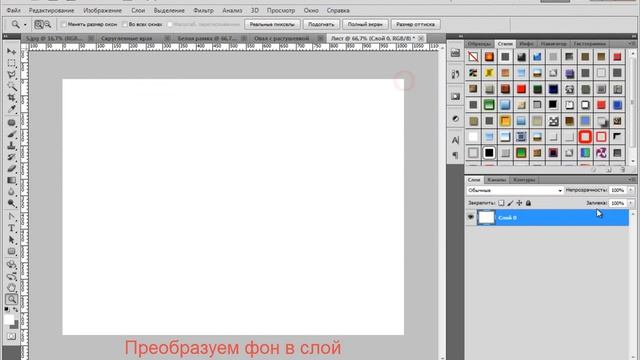Select the Eyedropper tool

[x=11, y=109]
